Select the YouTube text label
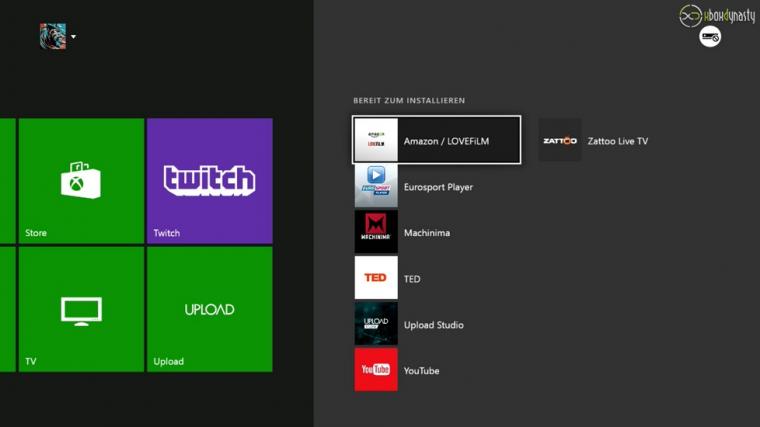760x427 pixels. coord(422,371)
